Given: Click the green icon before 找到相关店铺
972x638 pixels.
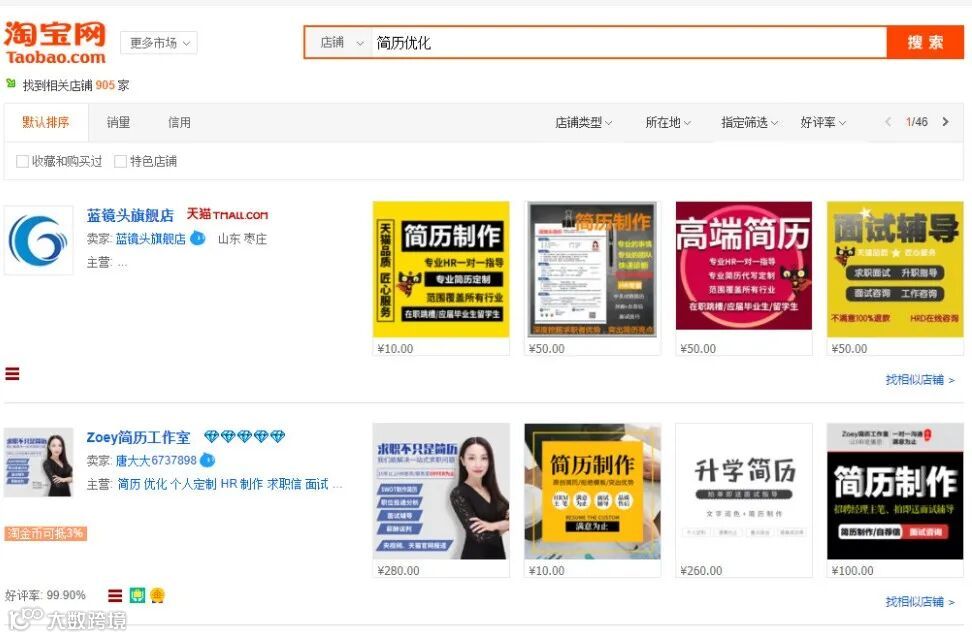Looking at the screenshot, I should click(x=11, y=83).
